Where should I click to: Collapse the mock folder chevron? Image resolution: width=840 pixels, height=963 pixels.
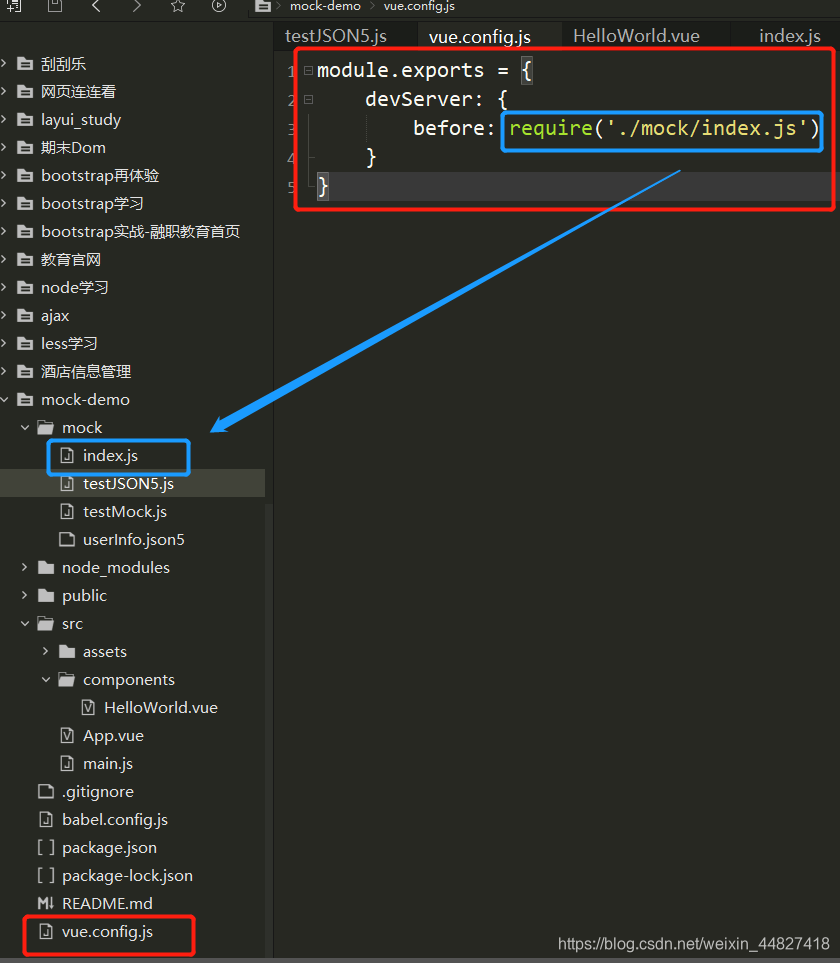click(x=25, y=427)
